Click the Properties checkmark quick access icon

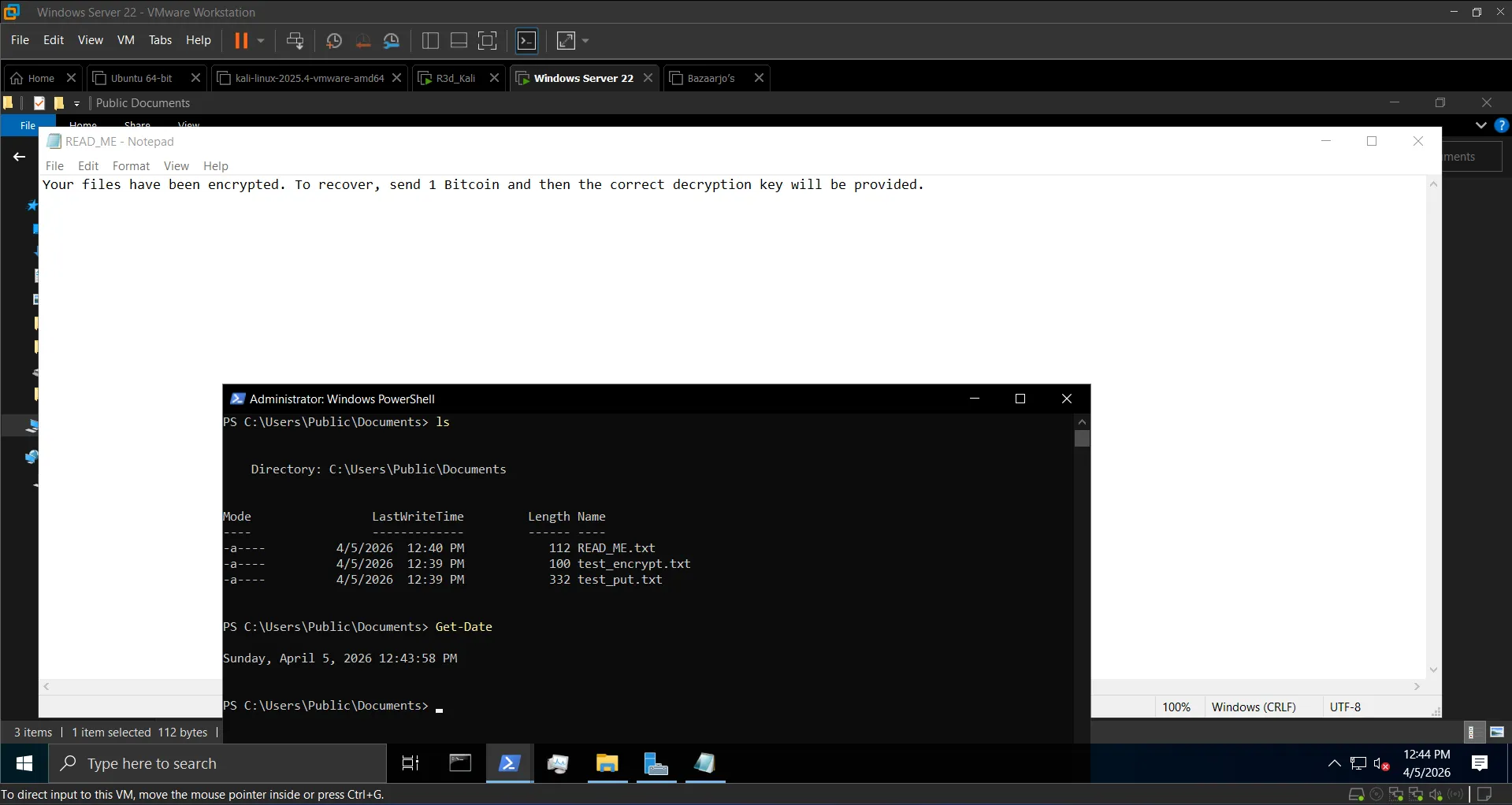(x=39, y=103)
